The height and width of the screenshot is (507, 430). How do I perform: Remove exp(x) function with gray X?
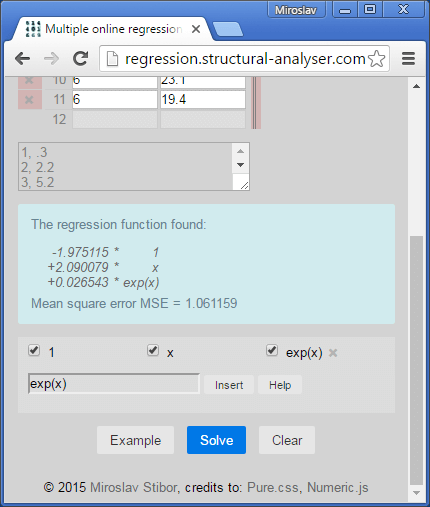[x=333, y=353]
